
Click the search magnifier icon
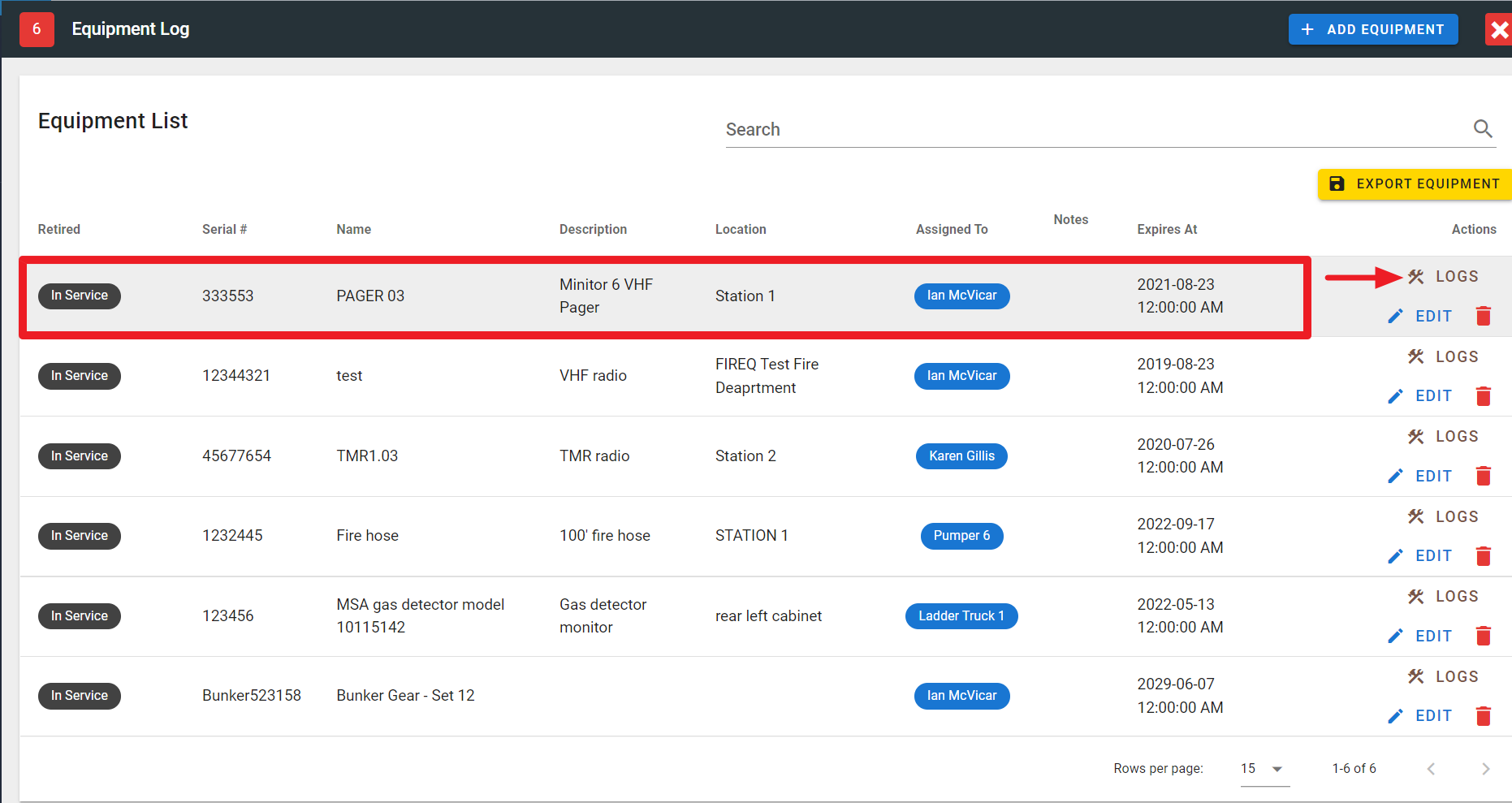pos(1482,129)
